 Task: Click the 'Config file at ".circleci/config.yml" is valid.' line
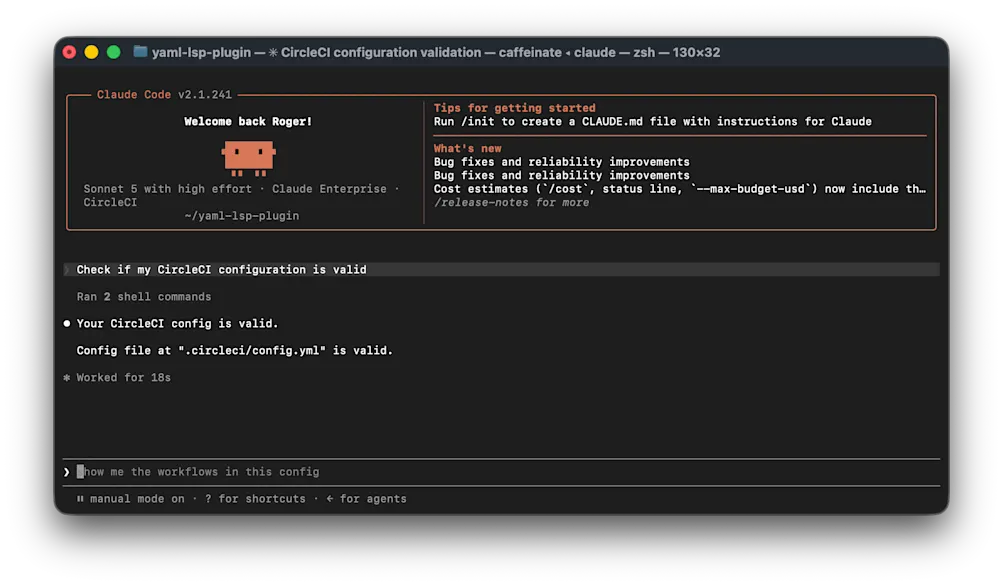(235, 351)
